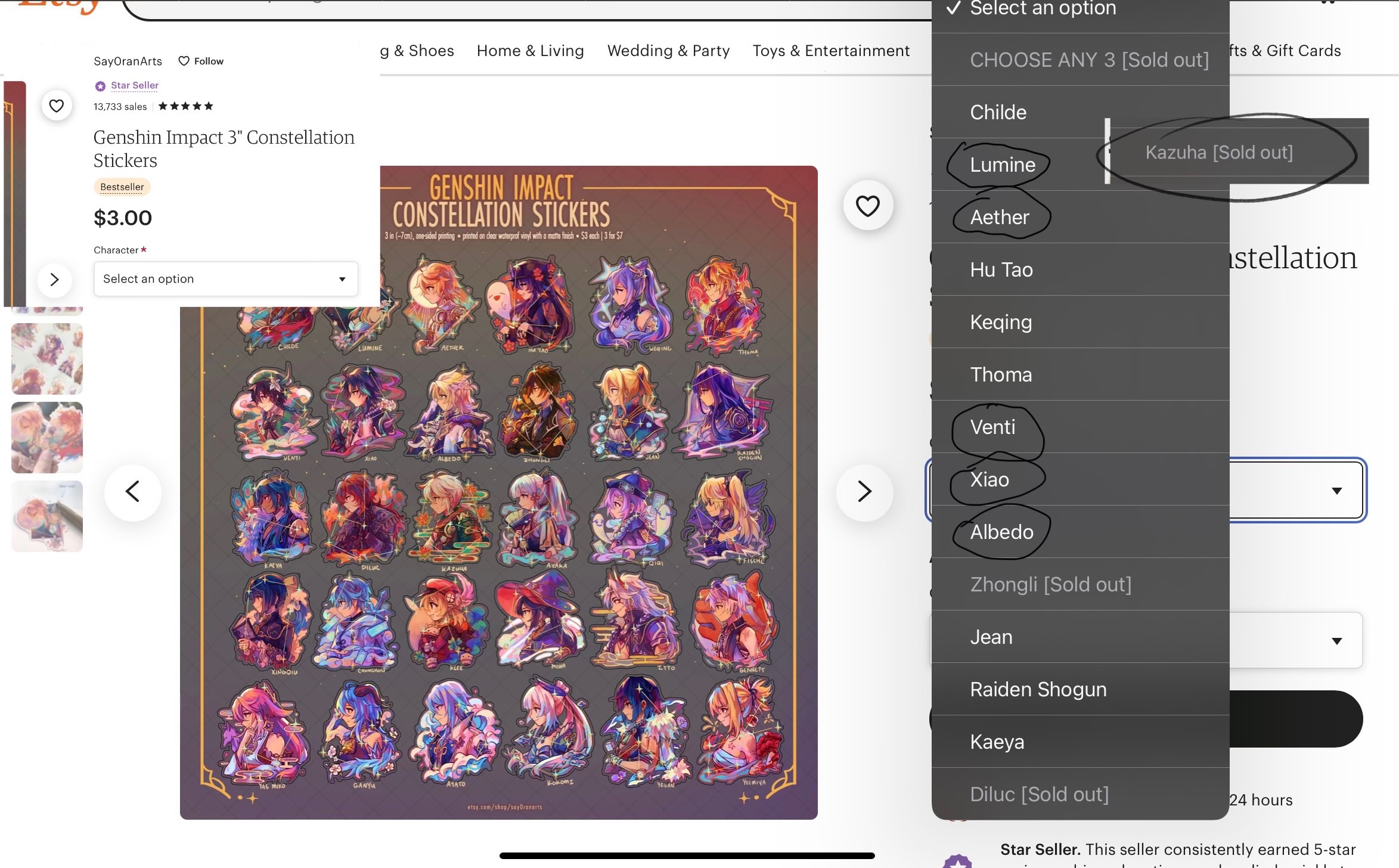The height and width of the screenshot is (868, 1399).
Task: Click the small heart icon near shop info
Action: tap(57, 106)
